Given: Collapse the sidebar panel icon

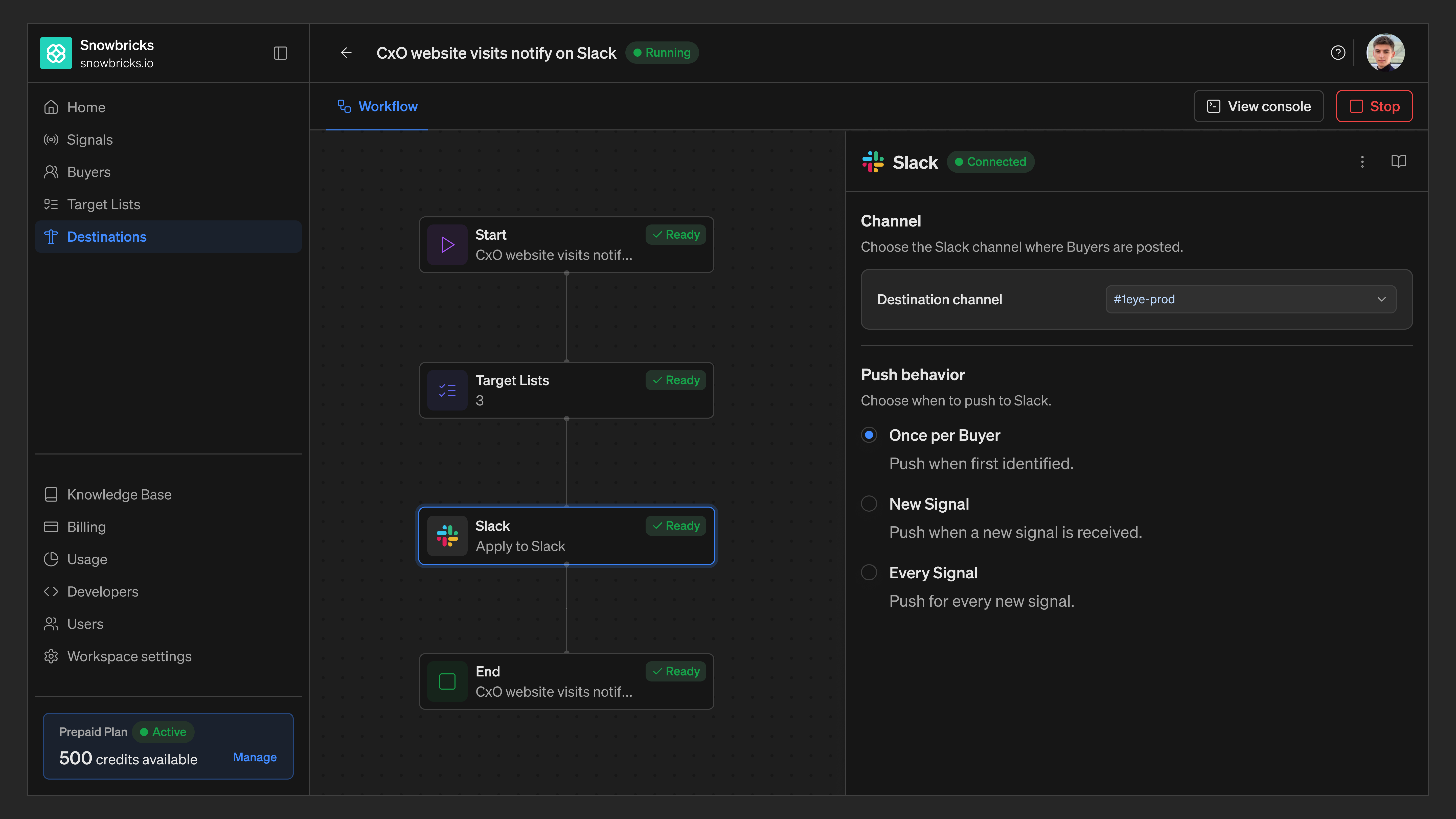Looking at the screenshot, I should coord(280,53).
